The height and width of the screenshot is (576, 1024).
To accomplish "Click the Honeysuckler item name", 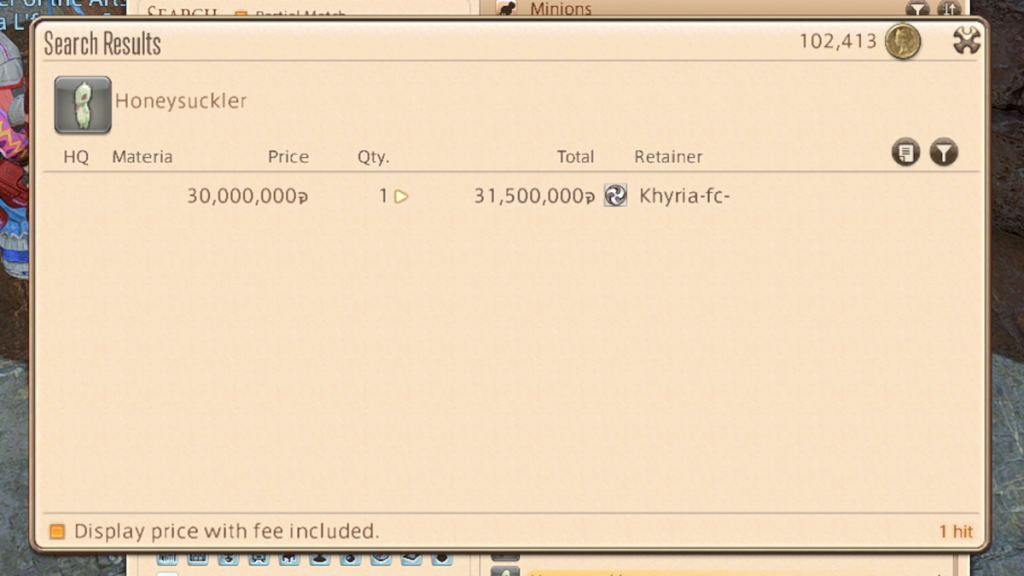I will [x=181, y=101].
